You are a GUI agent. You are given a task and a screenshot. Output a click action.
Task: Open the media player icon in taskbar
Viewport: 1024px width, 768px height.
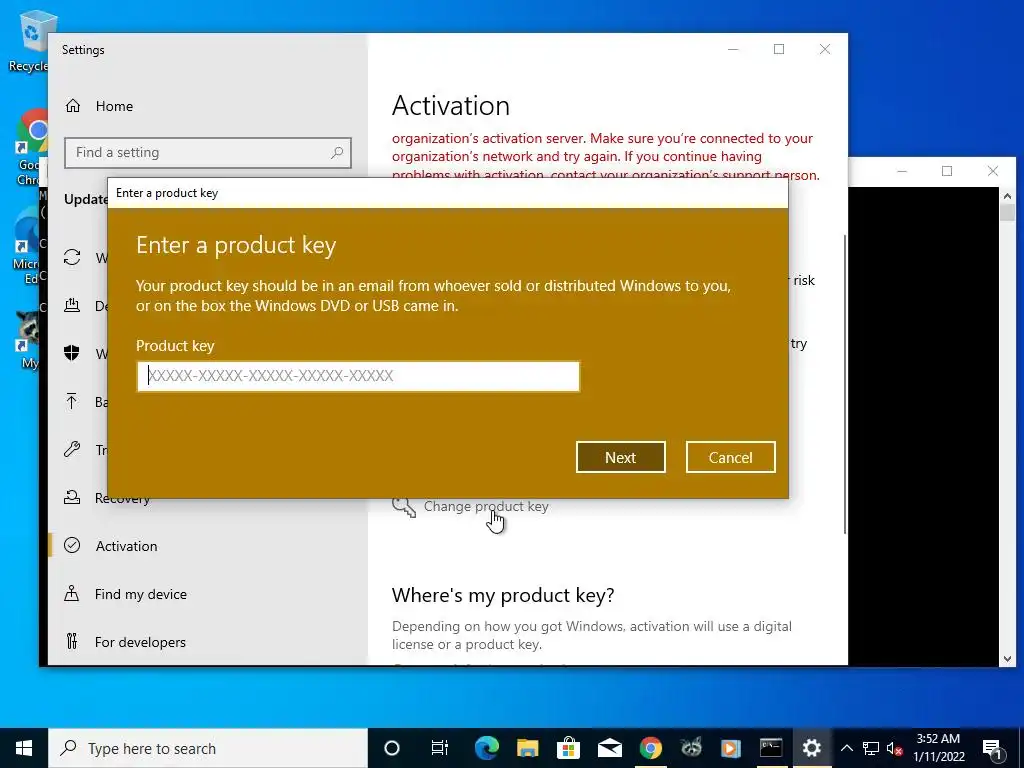point(731,748)
